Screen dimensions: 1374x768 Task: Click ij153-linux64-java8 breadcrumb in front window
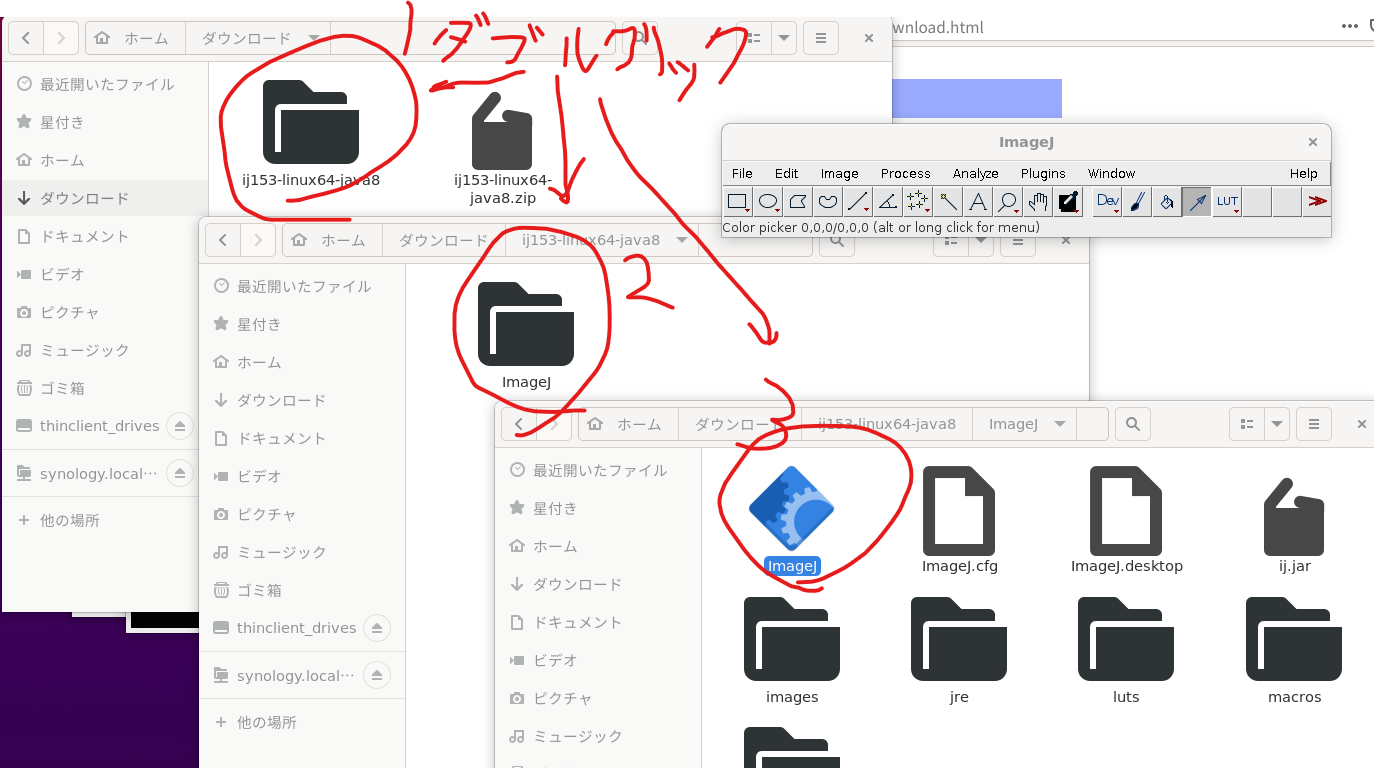887,424
